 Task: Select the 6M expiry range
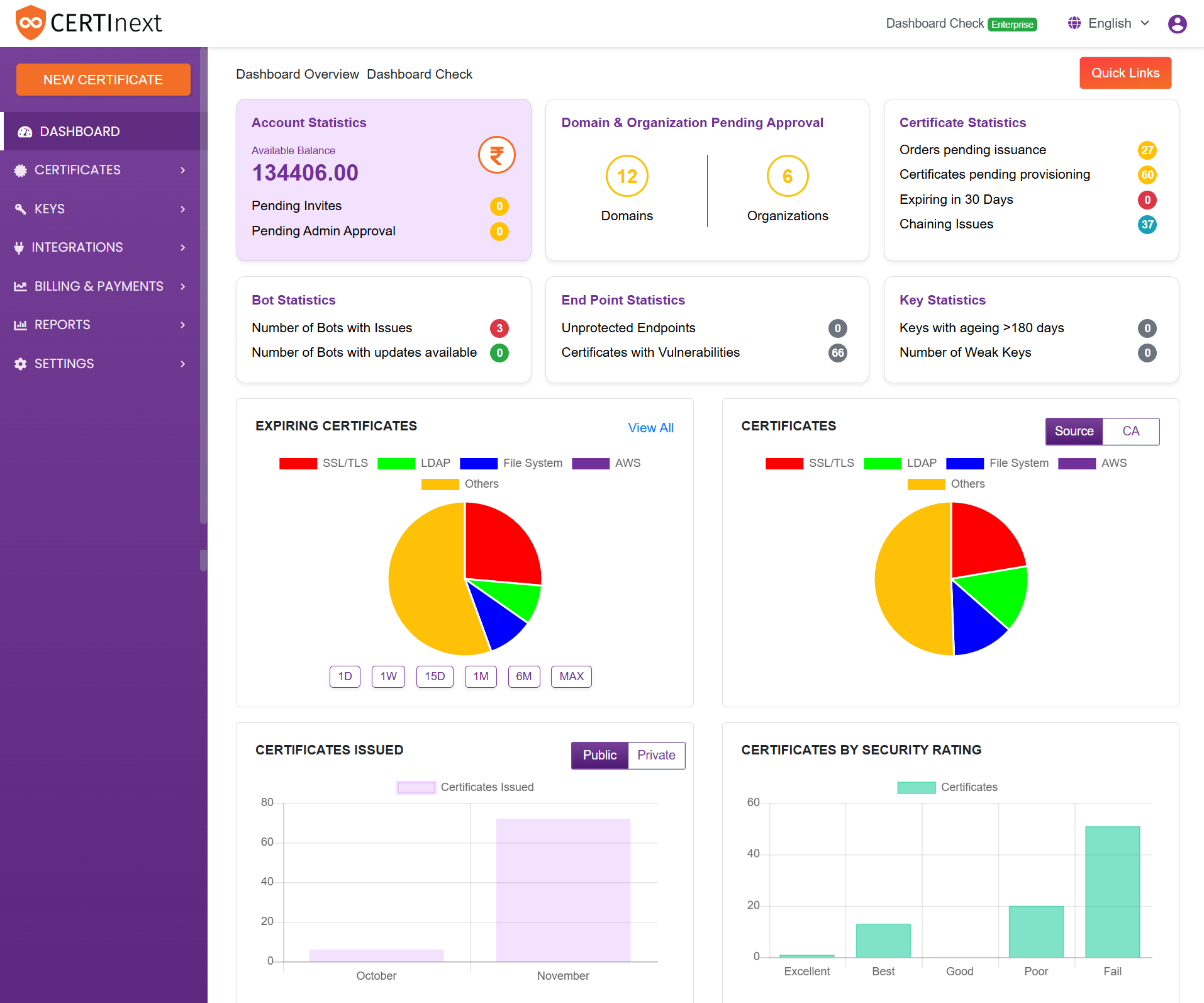tap(524, 677)
